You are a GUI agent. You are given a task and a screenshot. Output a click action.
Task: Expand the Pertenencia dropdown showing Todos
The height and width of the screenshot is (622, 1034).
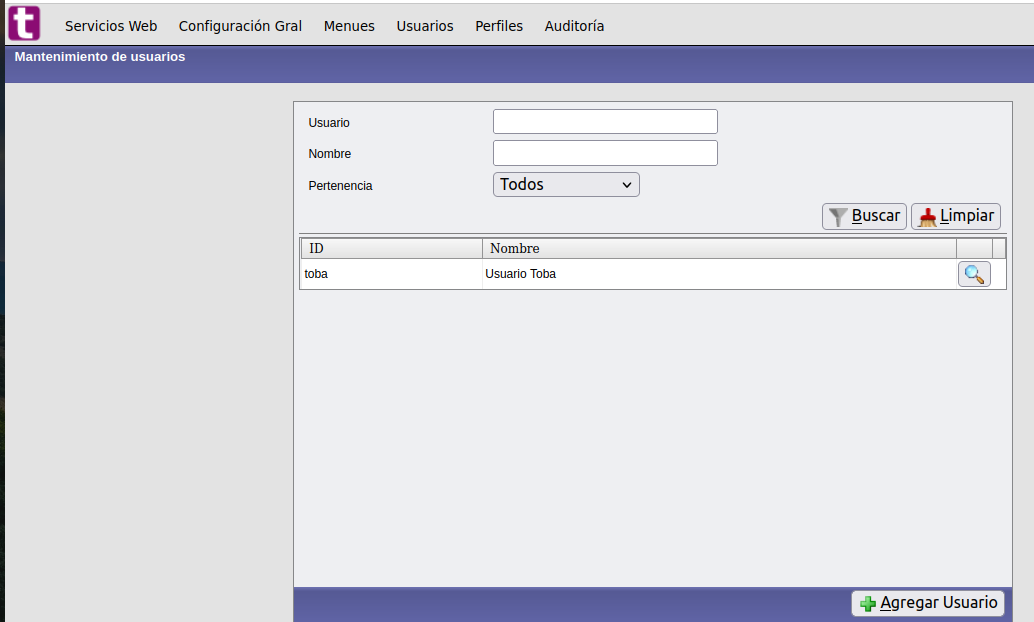[566, 185]
